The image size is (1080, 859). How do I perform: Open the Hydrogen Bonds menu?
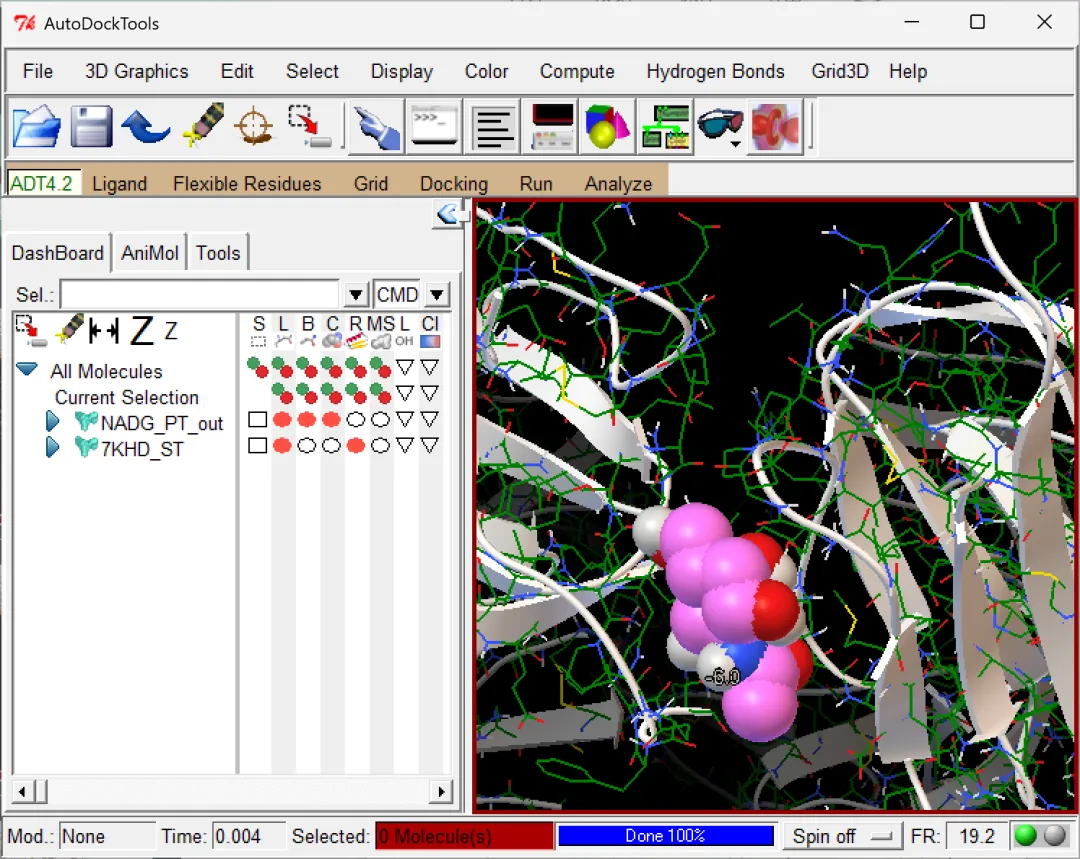coord(715,71)
